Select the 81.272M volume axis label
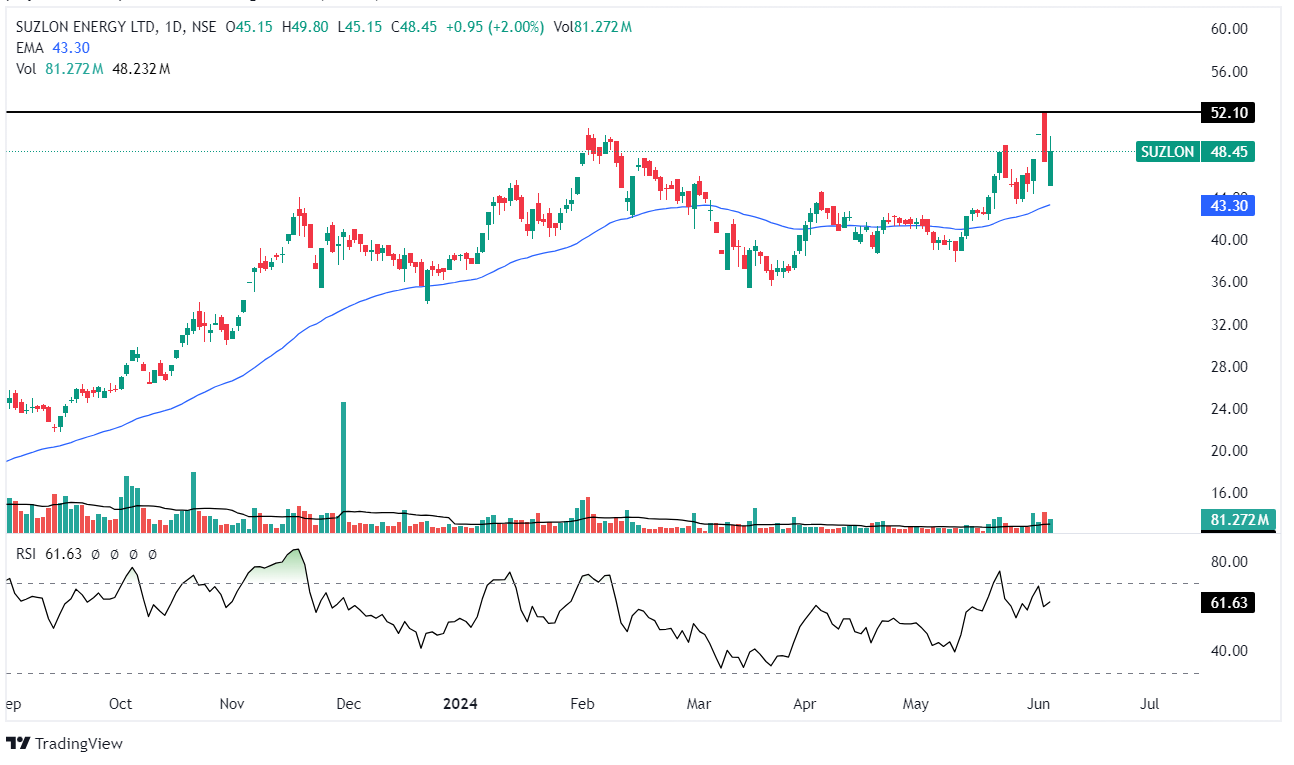1294x765 pixels. point(1239,520)
